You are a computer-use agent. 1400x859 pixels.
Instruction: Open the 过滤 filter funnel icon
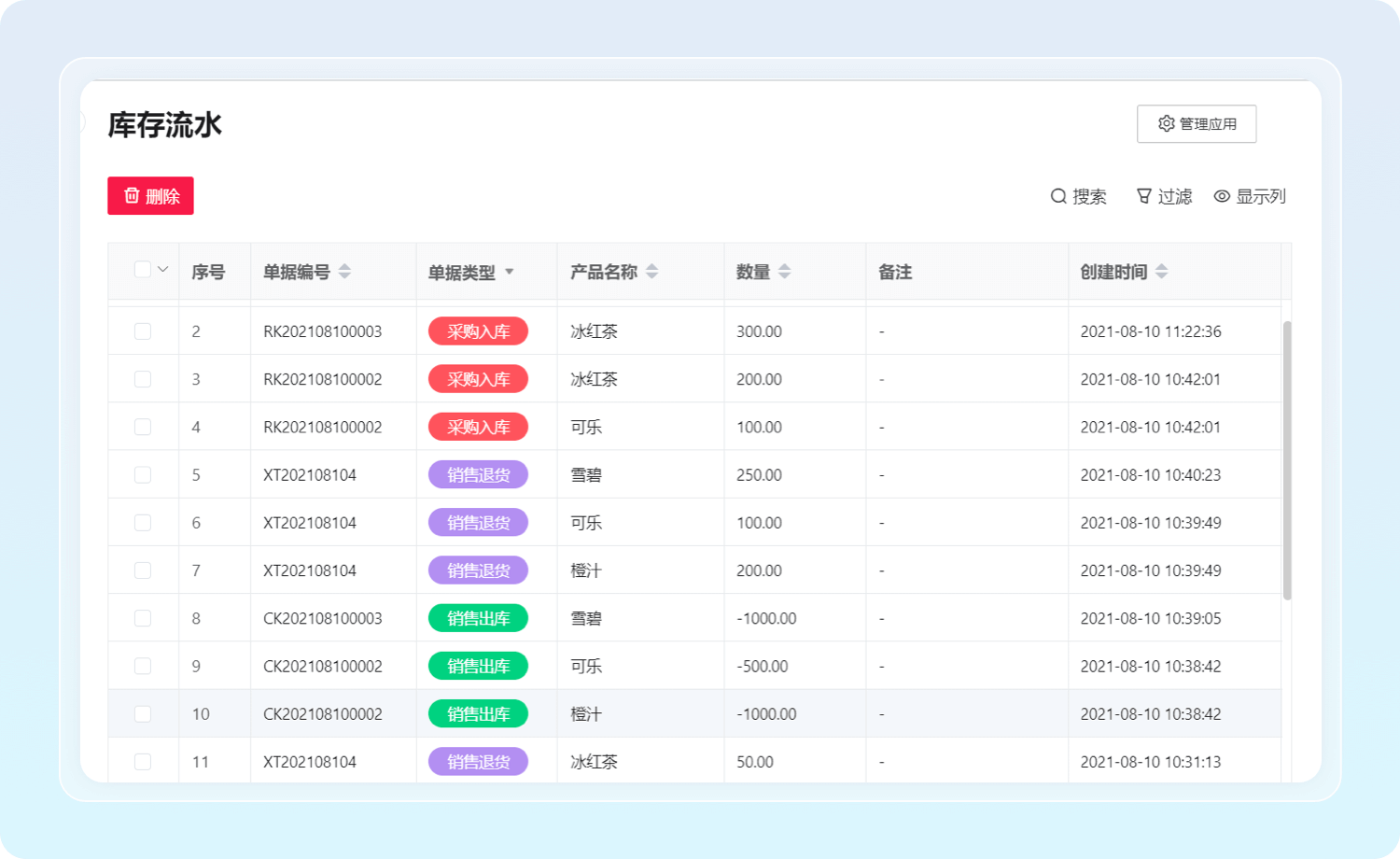(1143, 196)
